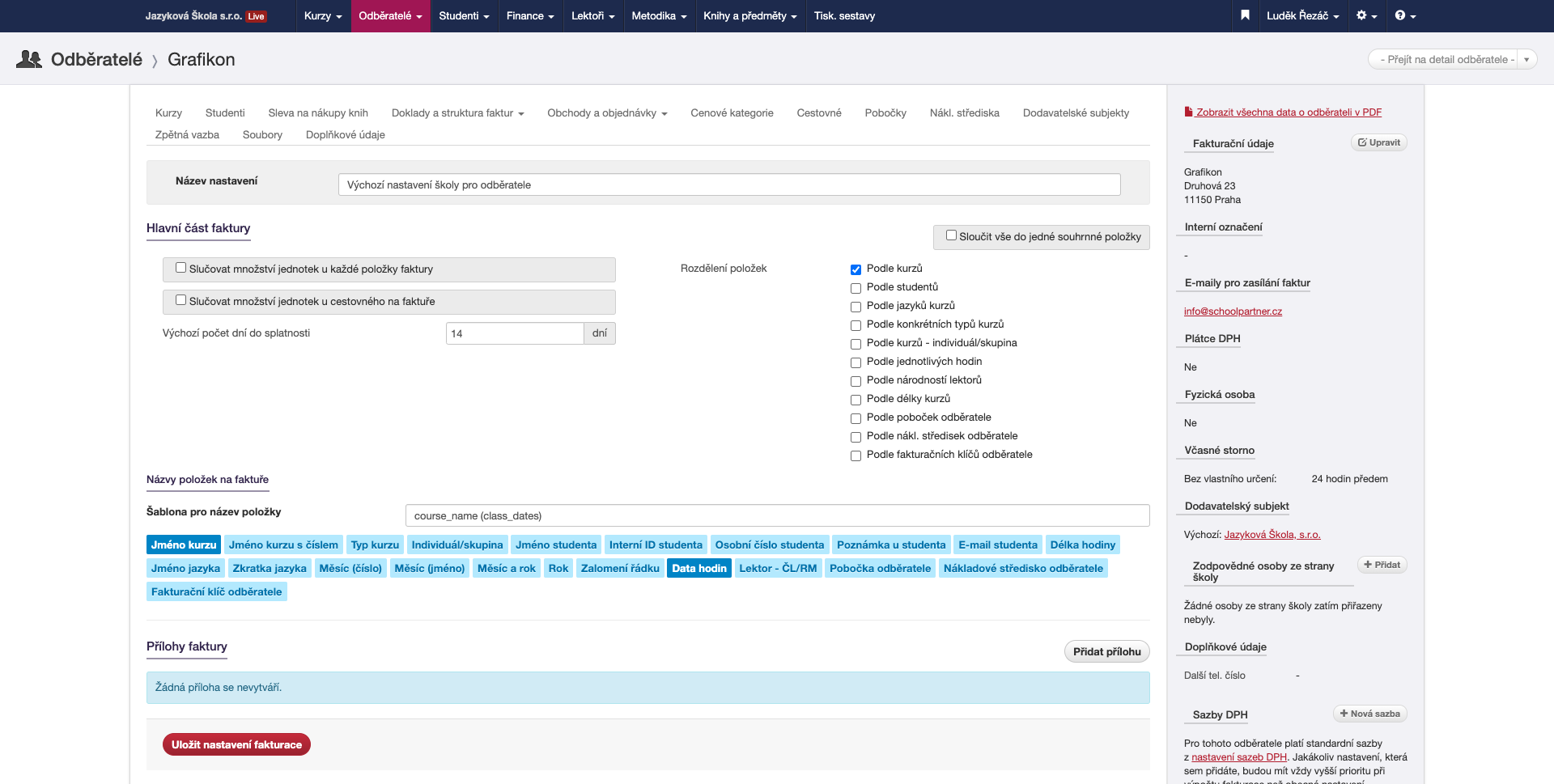Open Luděk Řezáč user menu

pos(1303,15)
